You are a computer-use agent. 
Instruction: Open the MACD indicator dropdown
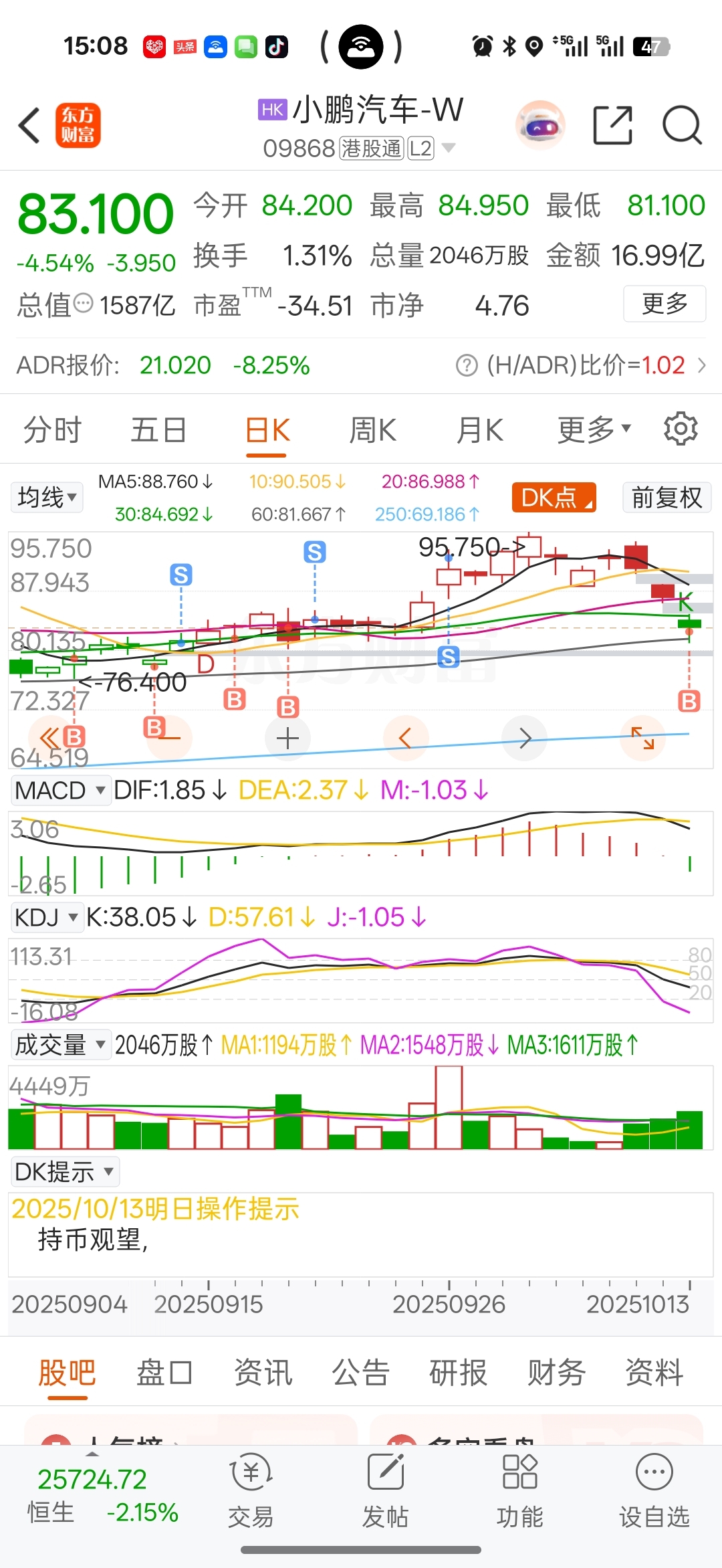pyautogui.click(x=60, y=790)
